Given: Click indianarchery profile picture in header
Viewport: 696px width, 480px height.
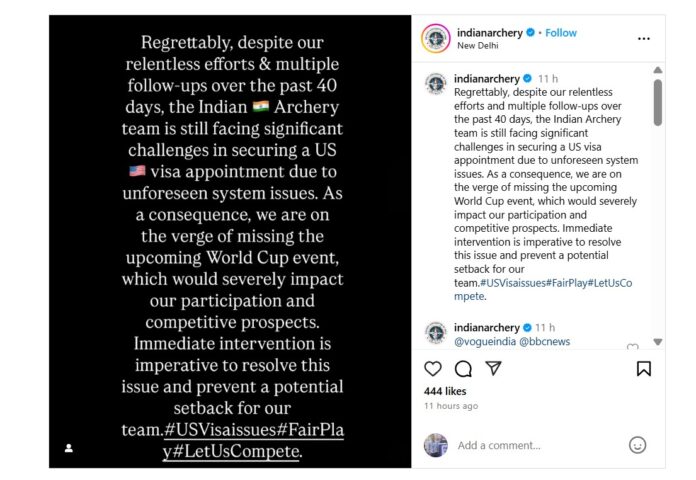Looking at the screenshot, I should coord(435,39).
